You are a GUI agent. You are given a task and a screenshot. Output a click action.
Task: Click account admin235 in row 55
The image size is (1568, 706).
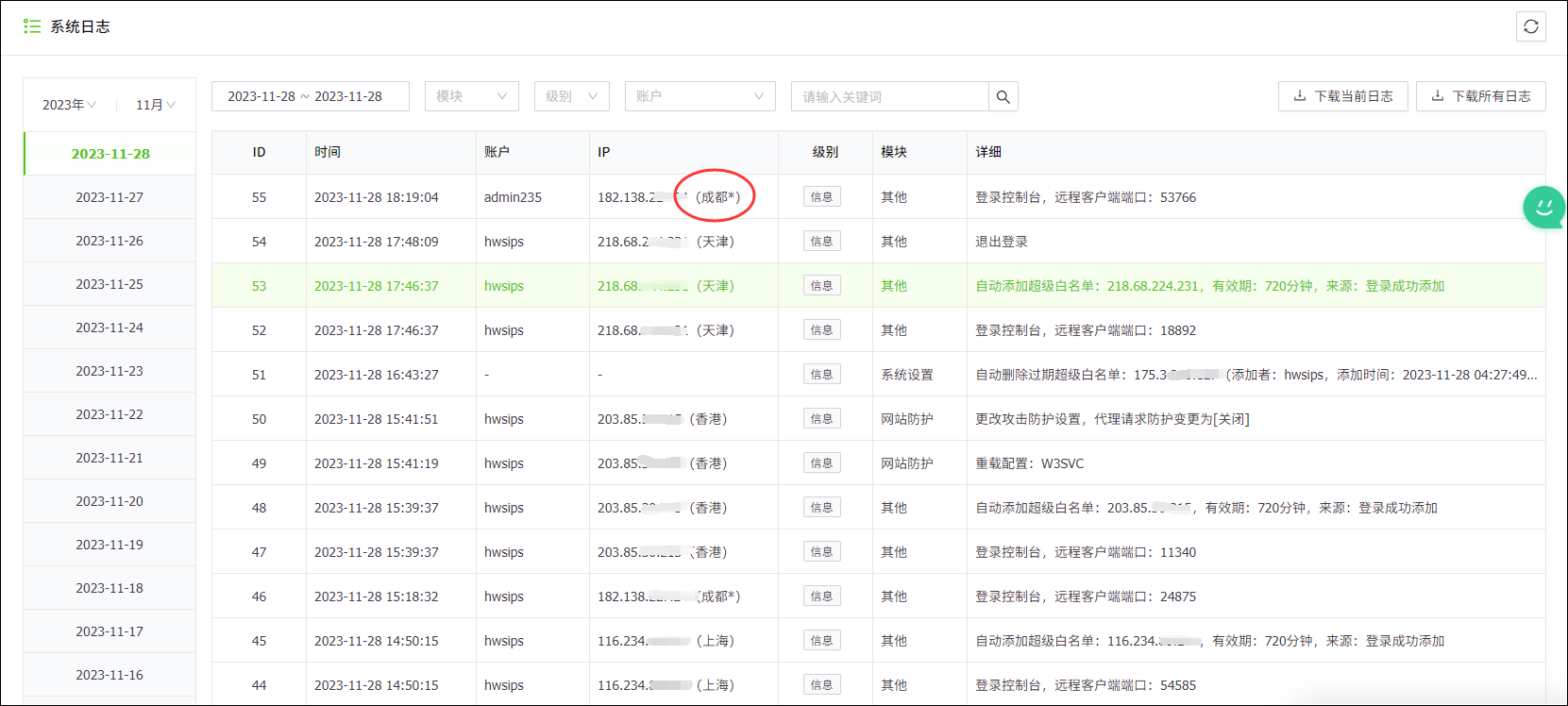pyautogui.click(x=513, y=197)
